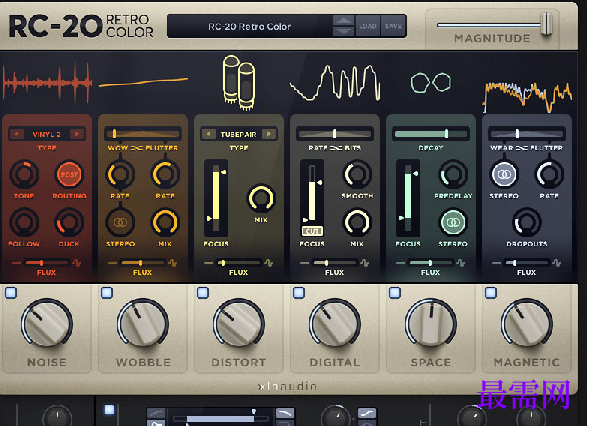Click the Space double-hexagon icon
Screen dimensions: 589x426
431,82
